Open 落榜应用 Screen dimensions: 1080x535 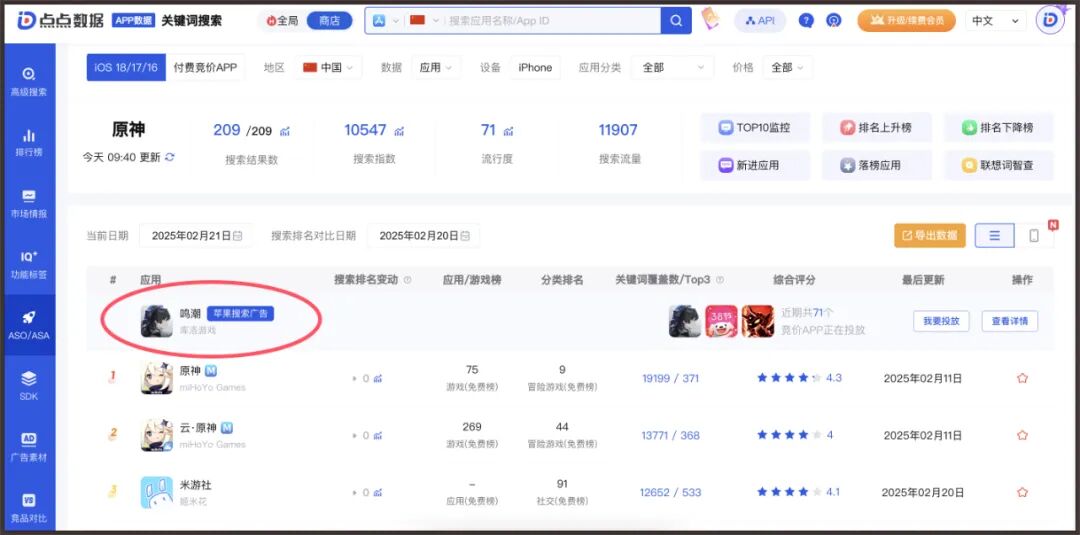point(877,165)
